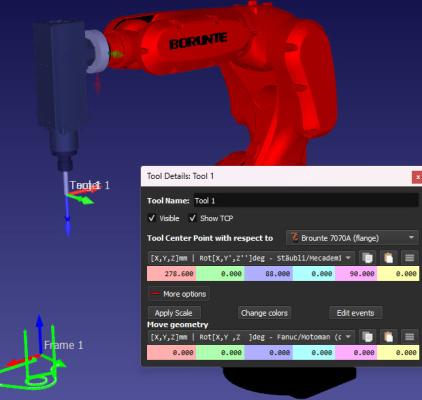
Task: Click the Tool Name text field
Action: point(306,201)
